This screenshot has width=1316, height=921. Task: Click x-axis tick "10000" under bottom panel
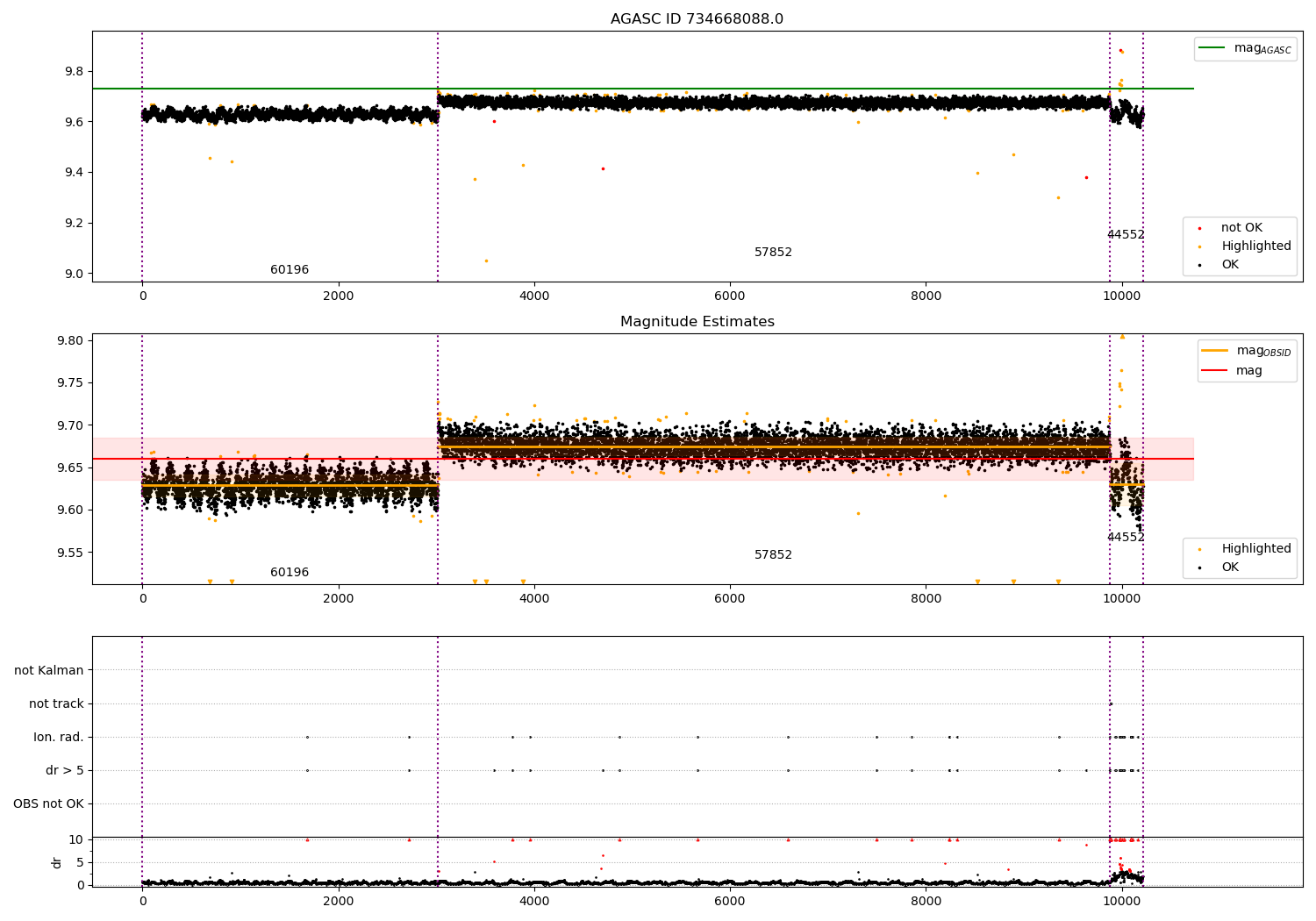(x=1121, y=902)
